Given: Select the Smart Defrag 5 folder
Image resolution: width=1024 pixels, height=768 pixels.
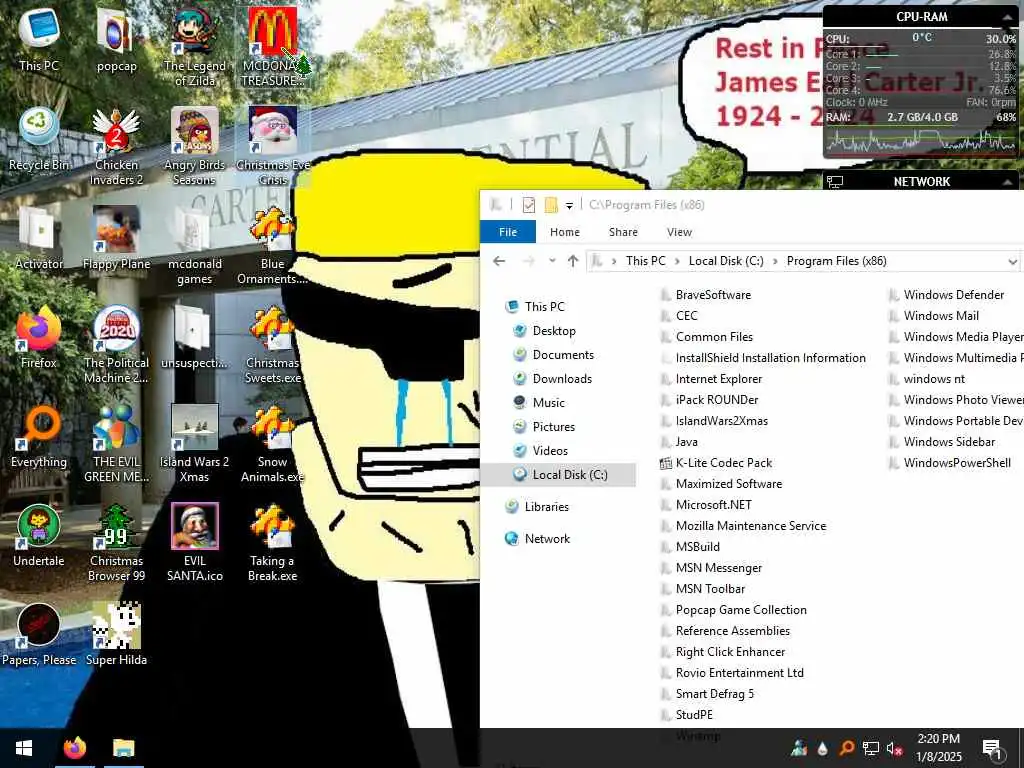Looking at the screenshot, I should click(707, 694).
